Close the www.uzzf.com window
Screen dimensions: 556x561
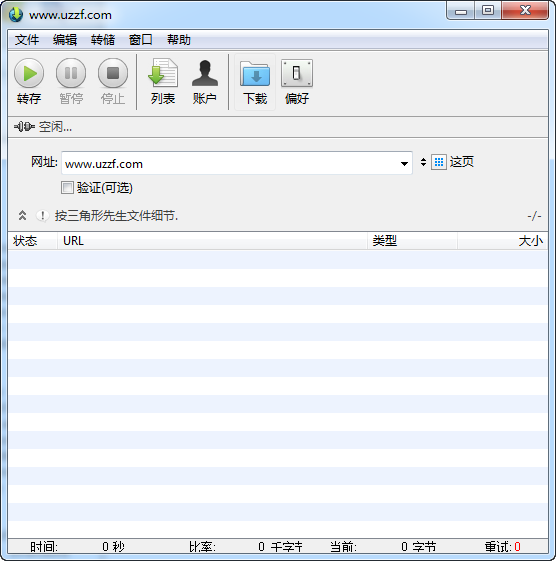click(x=525, y=11)
